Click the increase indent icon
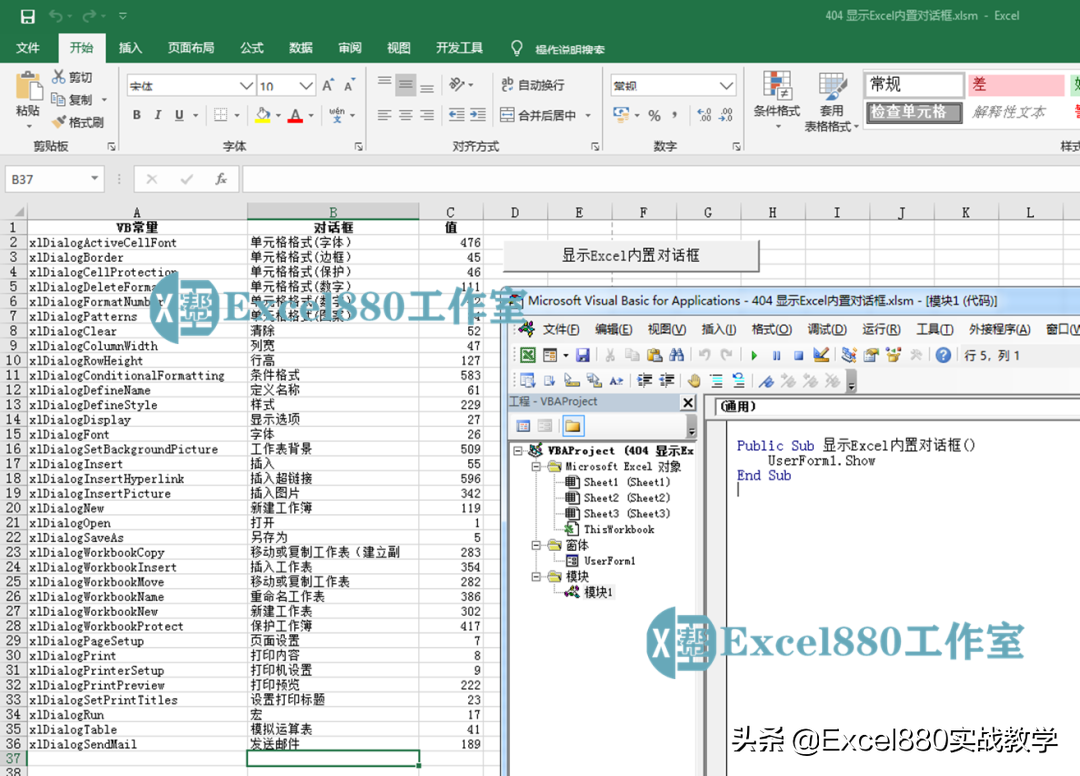The height and width of the screenshot is (776, 1080). point(478,115)
